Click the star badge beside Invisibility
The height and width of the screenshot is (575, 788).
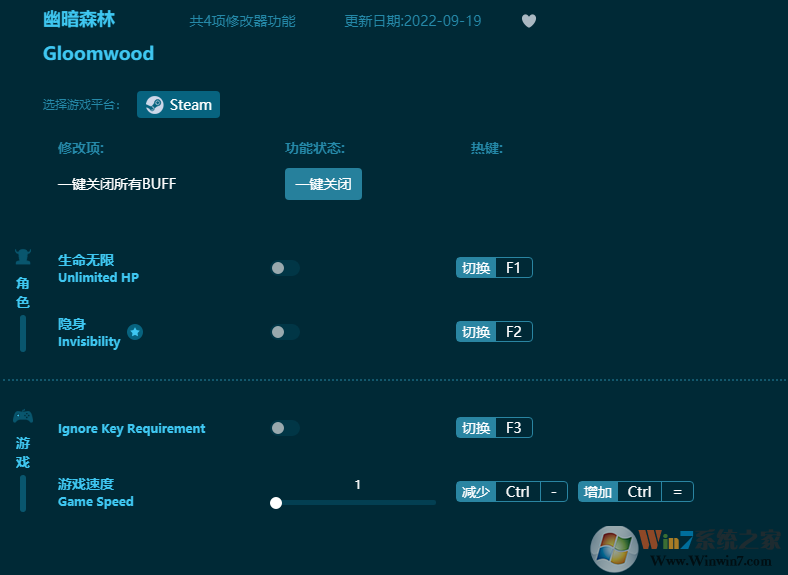pyautogui.click(x=135, y=332)
